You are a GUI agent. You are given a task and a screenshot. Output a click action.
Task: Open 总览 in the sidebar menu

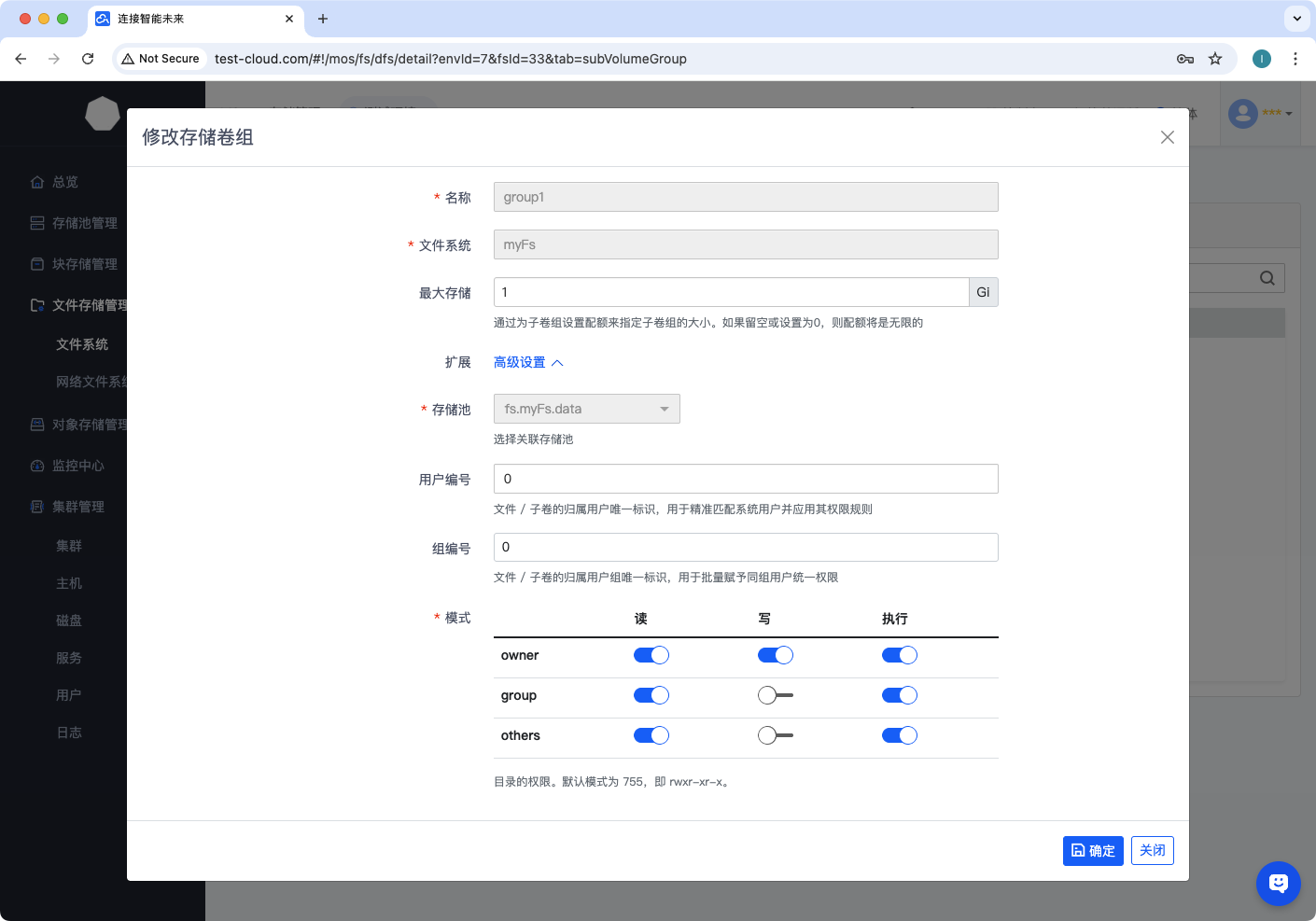click(x=64, y=182)
